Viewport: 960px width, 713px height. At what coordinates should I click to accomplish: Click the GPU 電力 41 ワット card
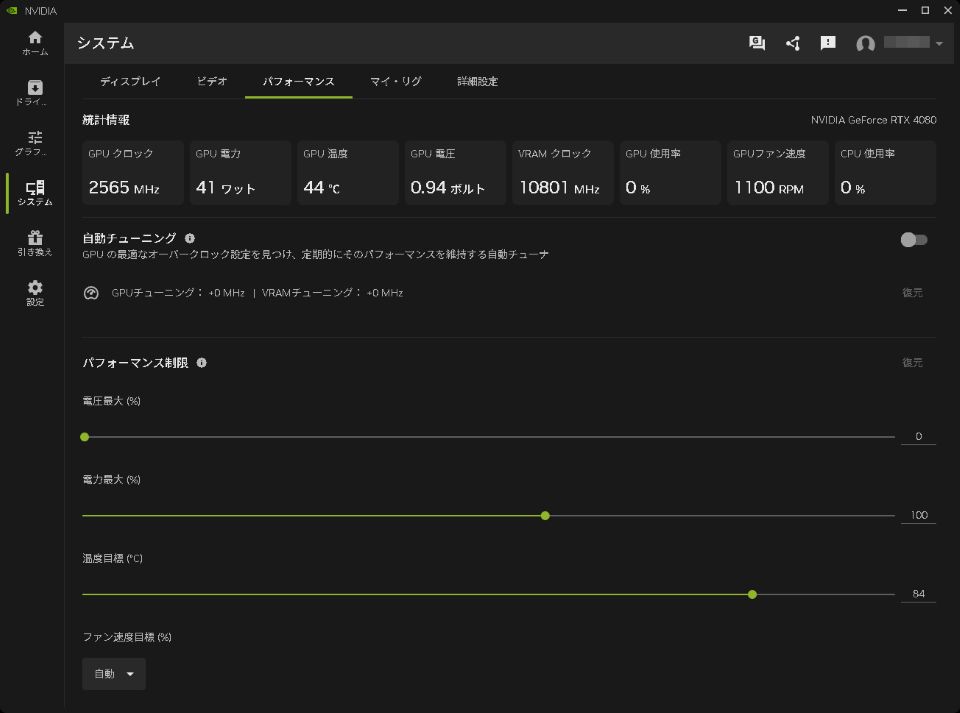(240, 173)
